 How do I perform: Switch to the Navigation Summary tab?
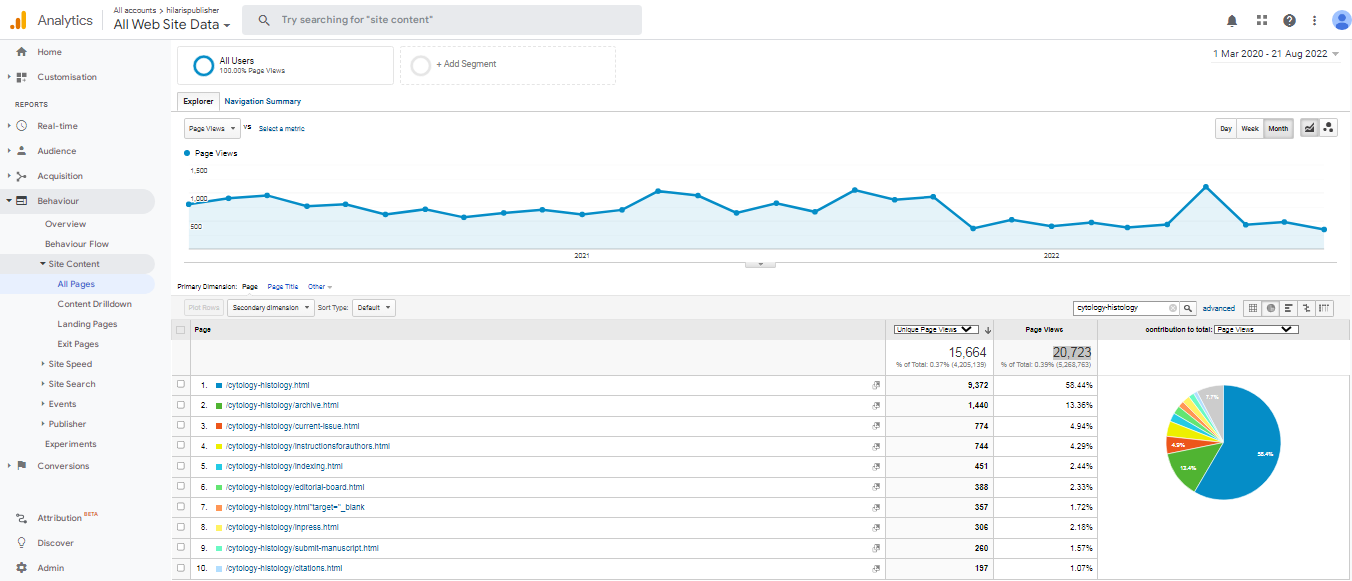click(262, 101)
